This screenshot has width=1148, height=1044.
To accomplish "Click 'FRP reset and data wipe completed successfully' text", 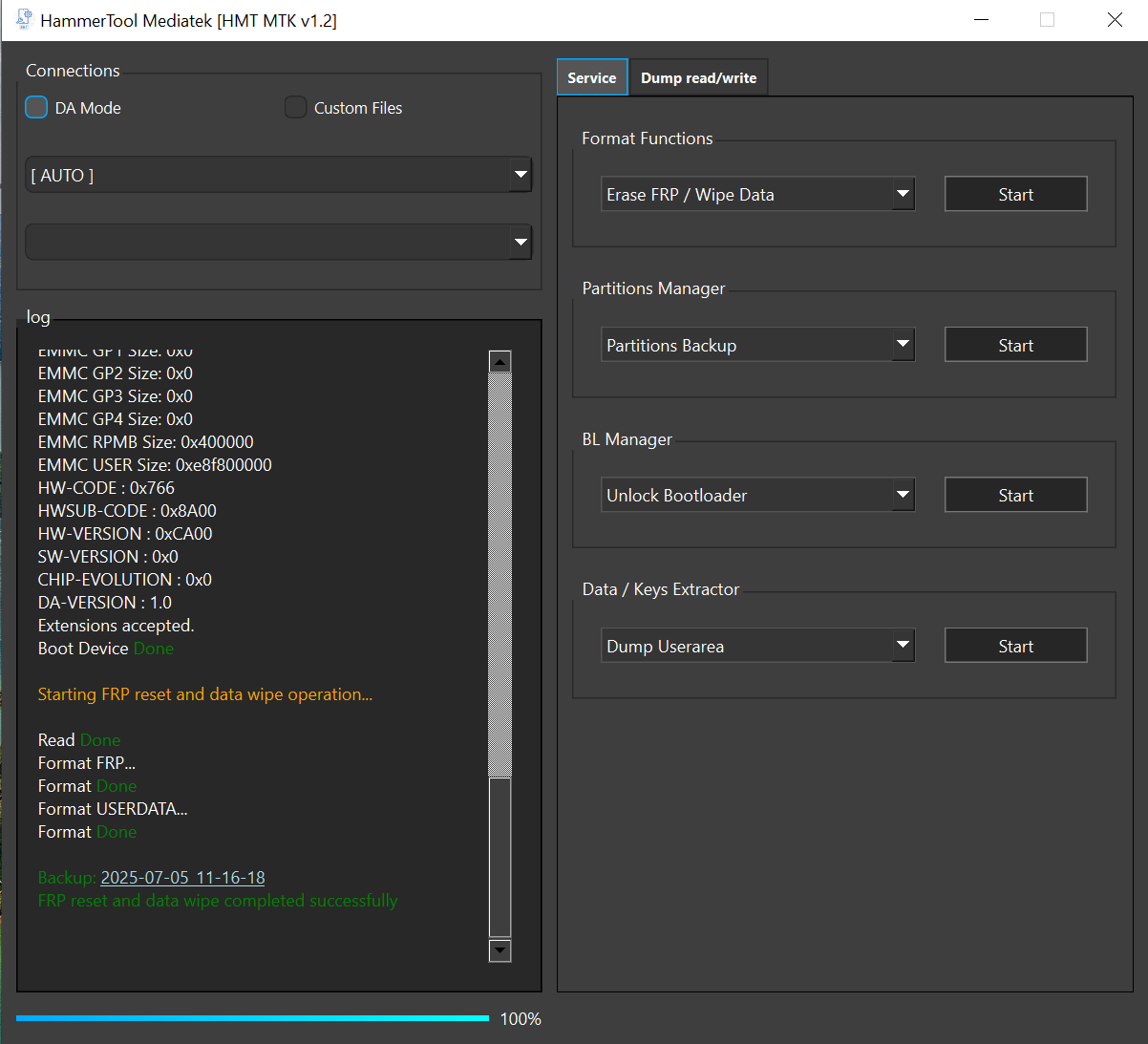I will [218, 900].
